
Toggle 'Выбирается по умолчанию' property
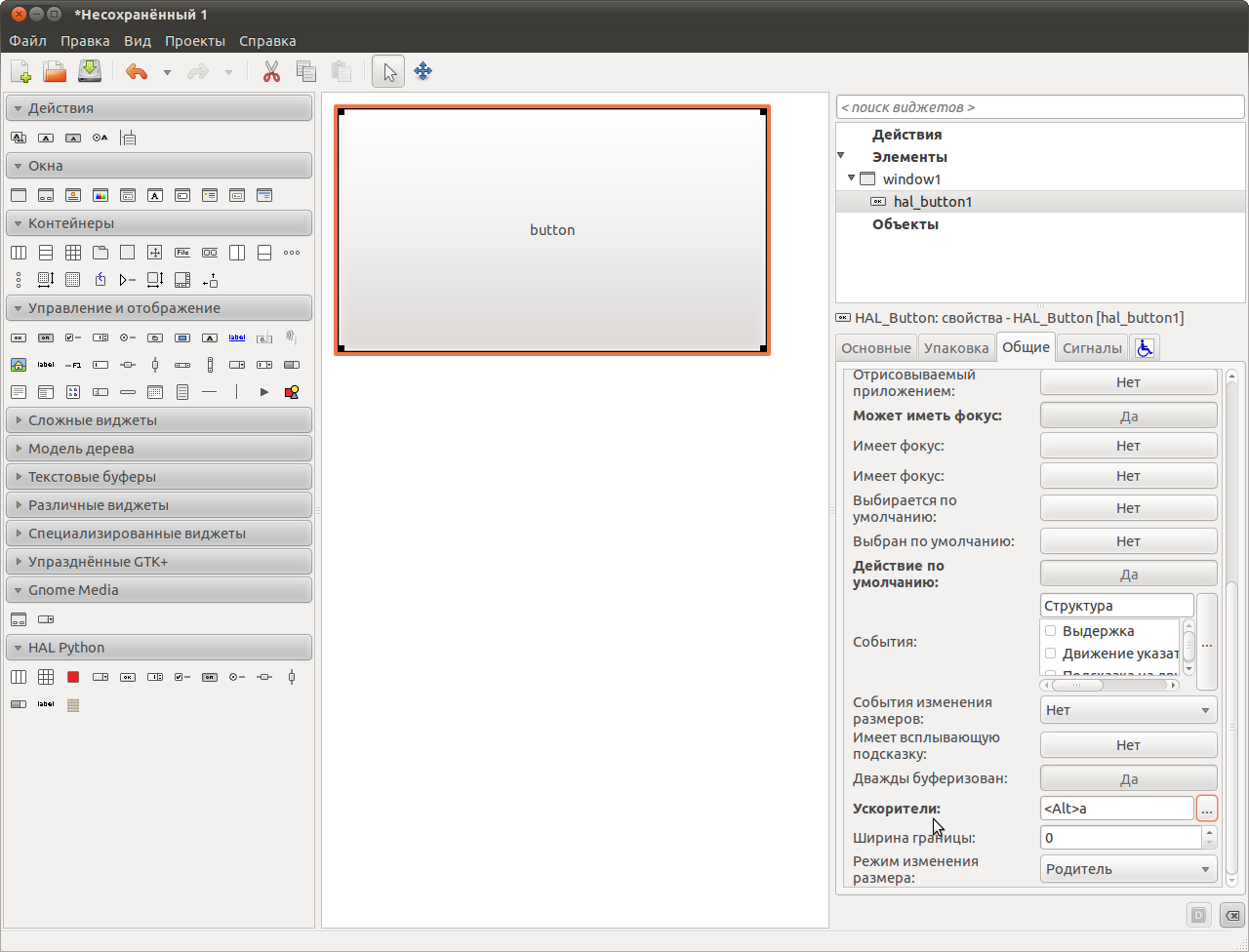[x=1129, y=508]
